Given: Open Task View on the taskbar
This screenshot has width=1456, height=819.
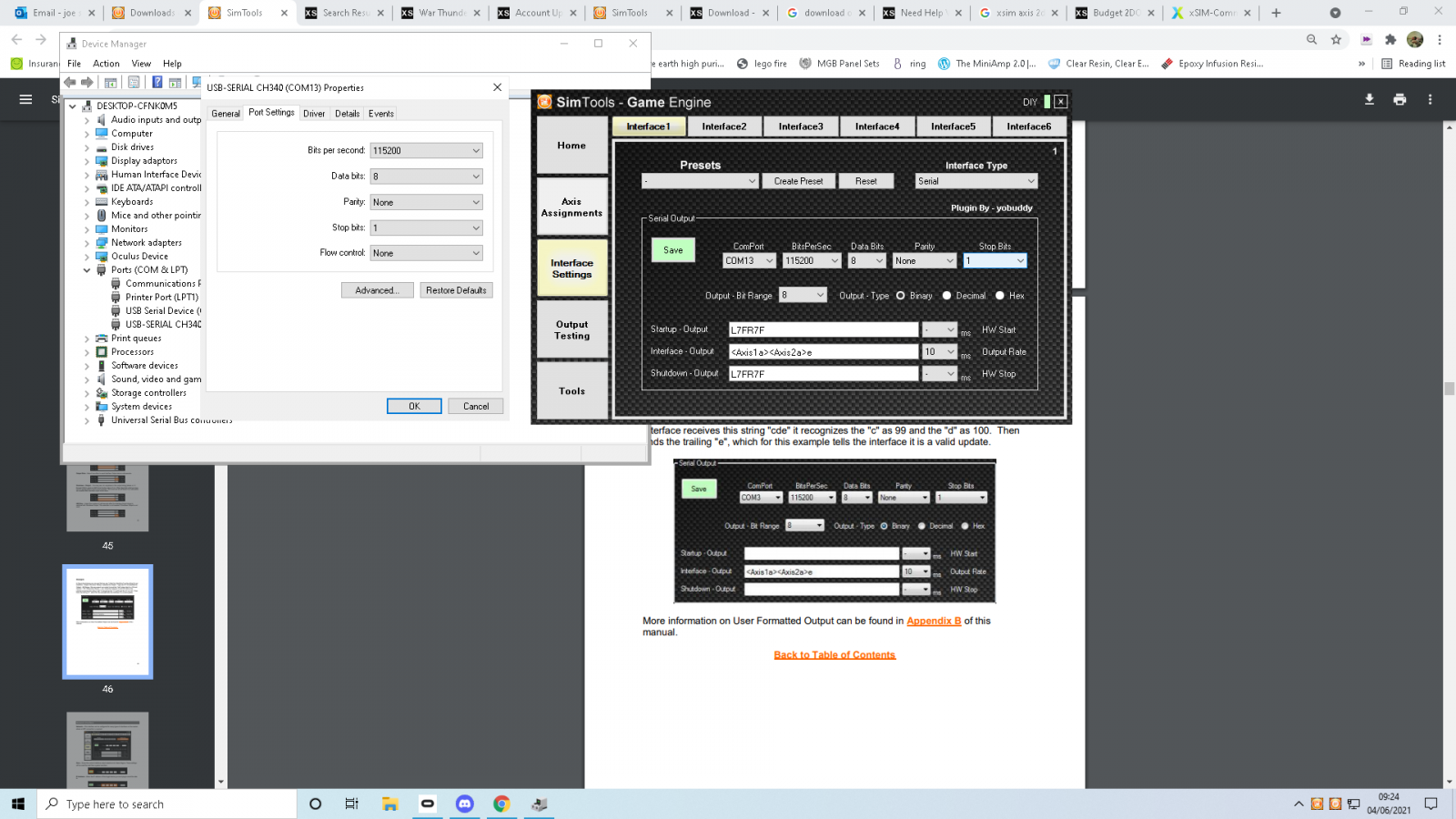Looking at the screenshot, I should [352, 804].
